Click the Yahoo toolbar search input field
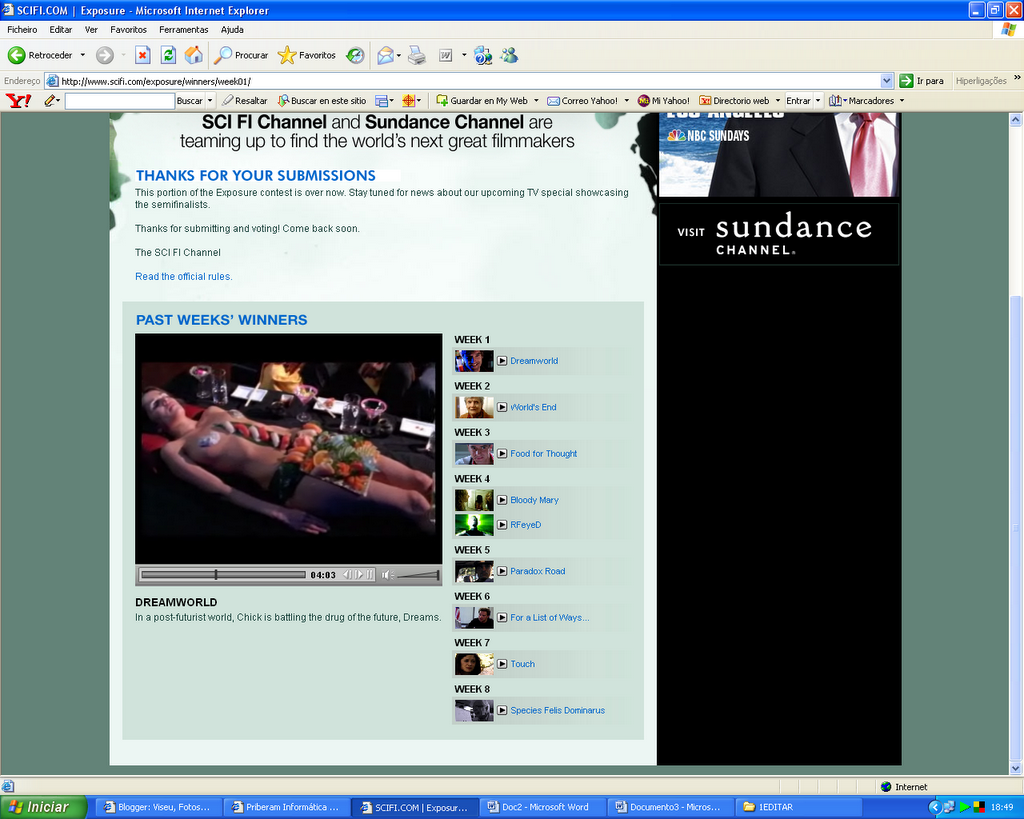The image size is (1024, 819). pyautogui.click(x=120, y=101)
